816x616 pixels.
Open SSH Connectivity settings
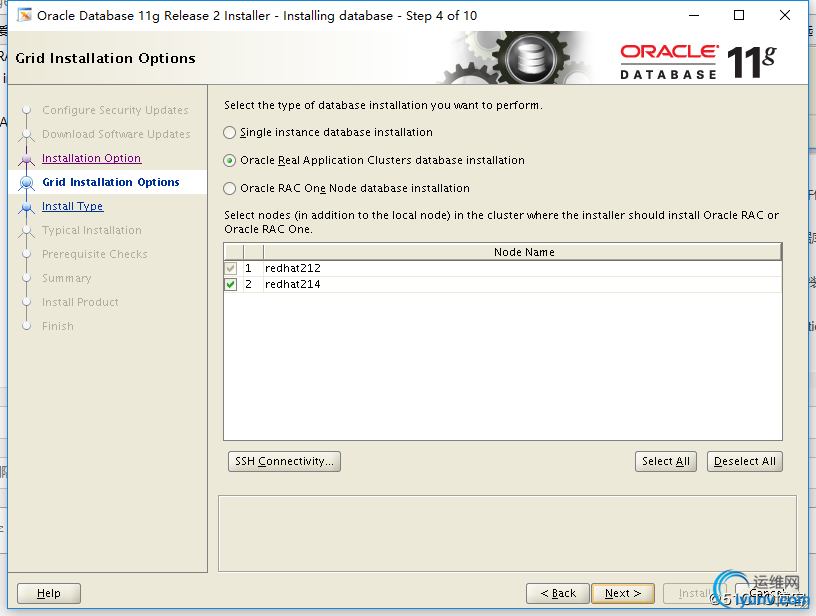pos(284,461)
